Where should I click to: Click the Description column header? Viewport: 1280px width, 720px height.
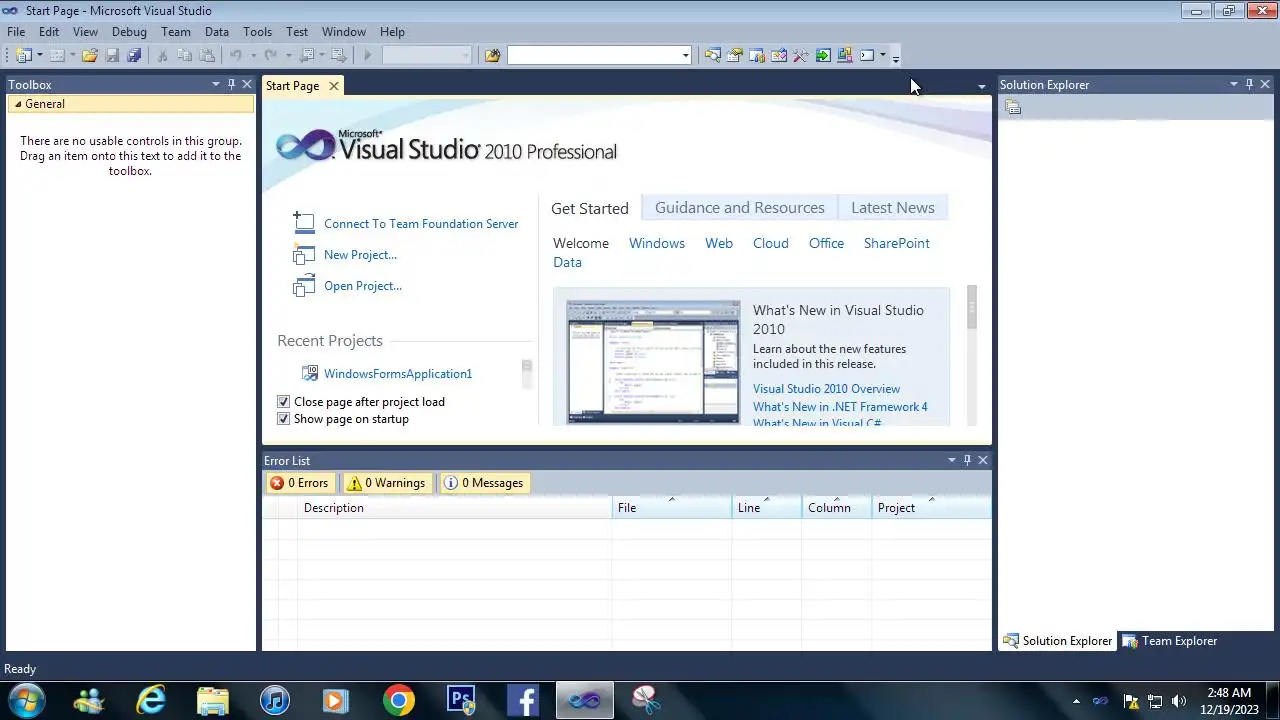(x=454, y=508)
